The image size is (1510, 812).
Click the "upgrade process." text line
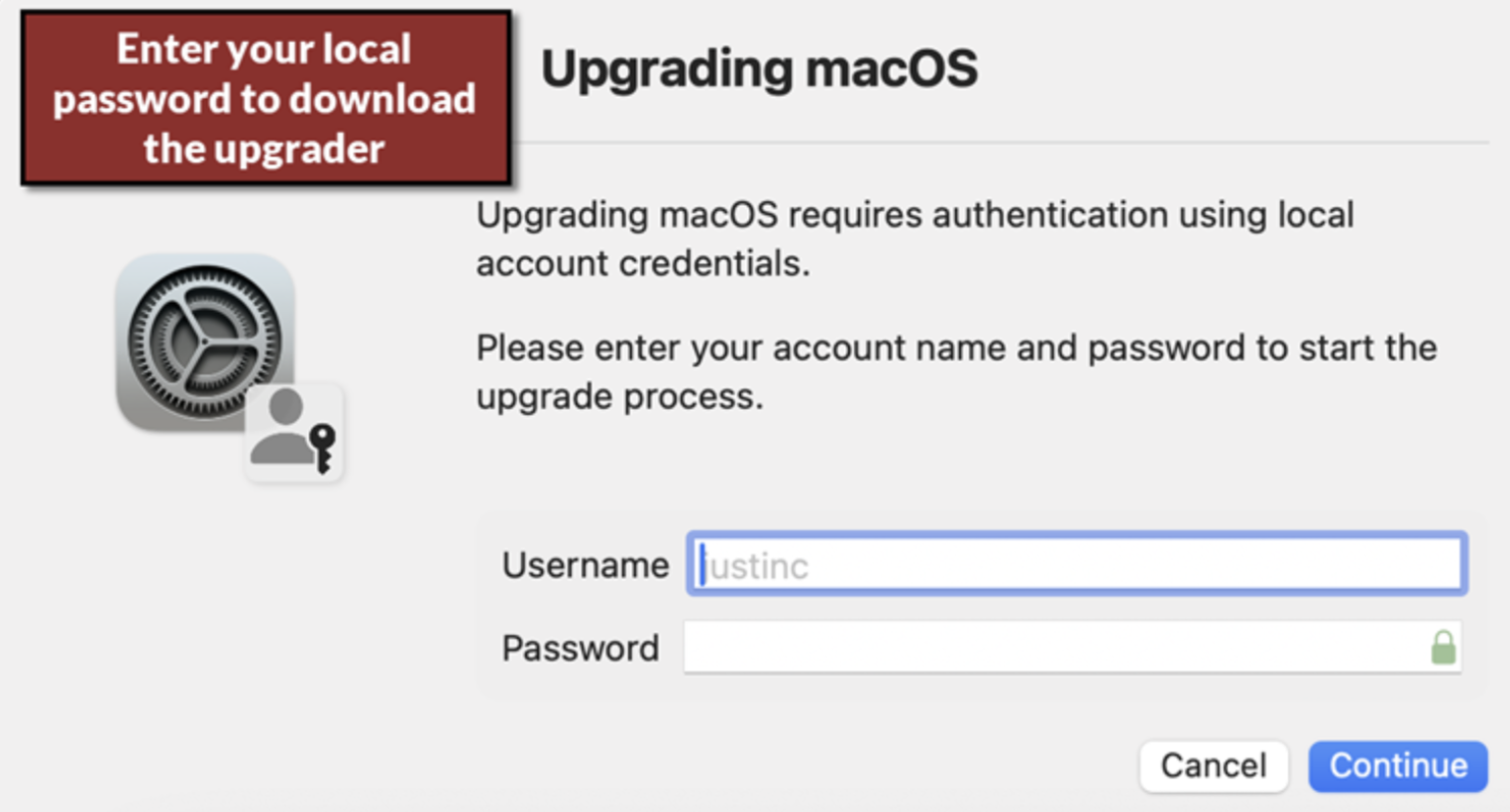pos(619,397)
